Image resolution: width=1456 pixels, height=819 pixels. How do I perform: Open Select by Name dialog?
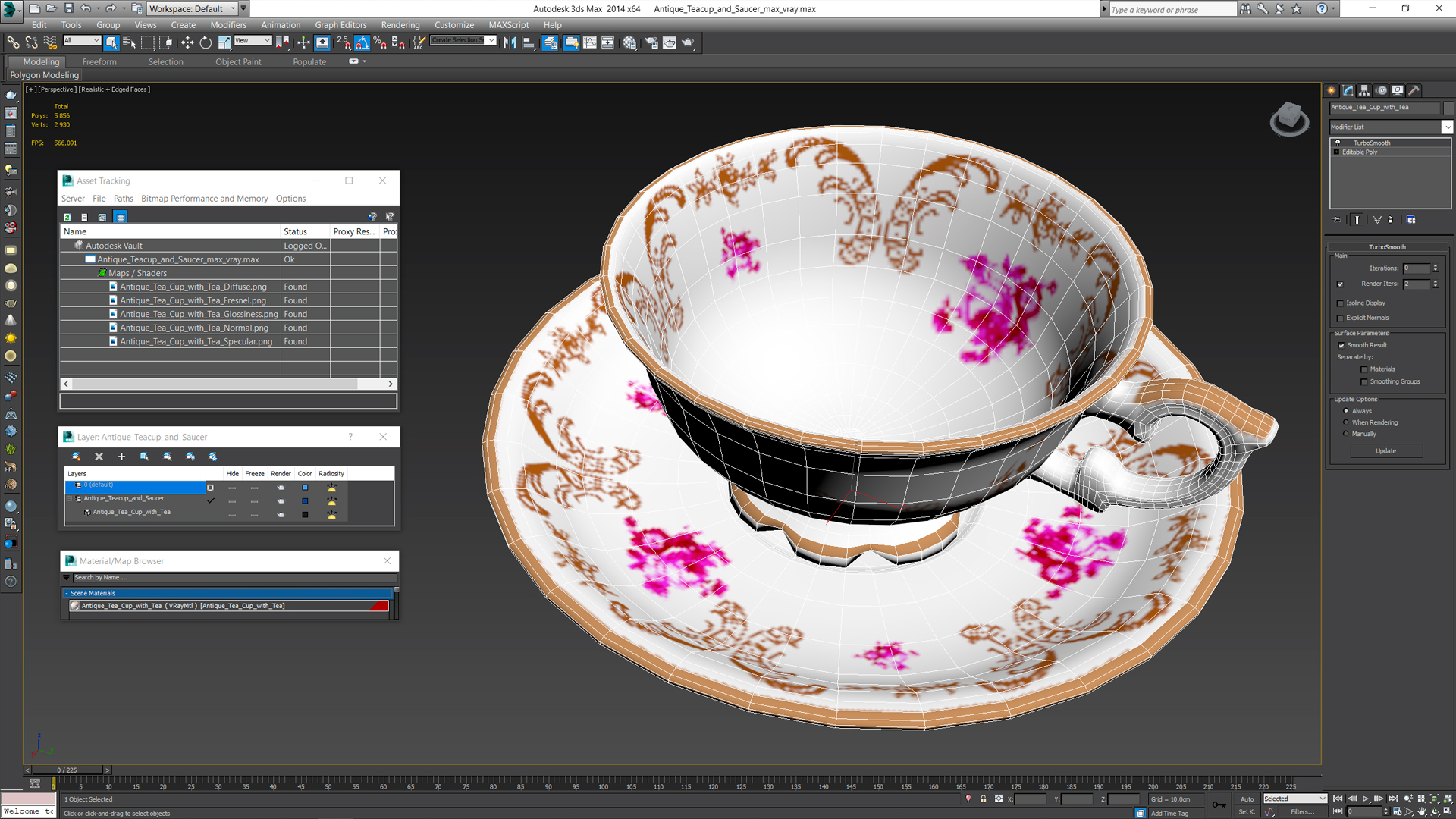pos(129,42)
